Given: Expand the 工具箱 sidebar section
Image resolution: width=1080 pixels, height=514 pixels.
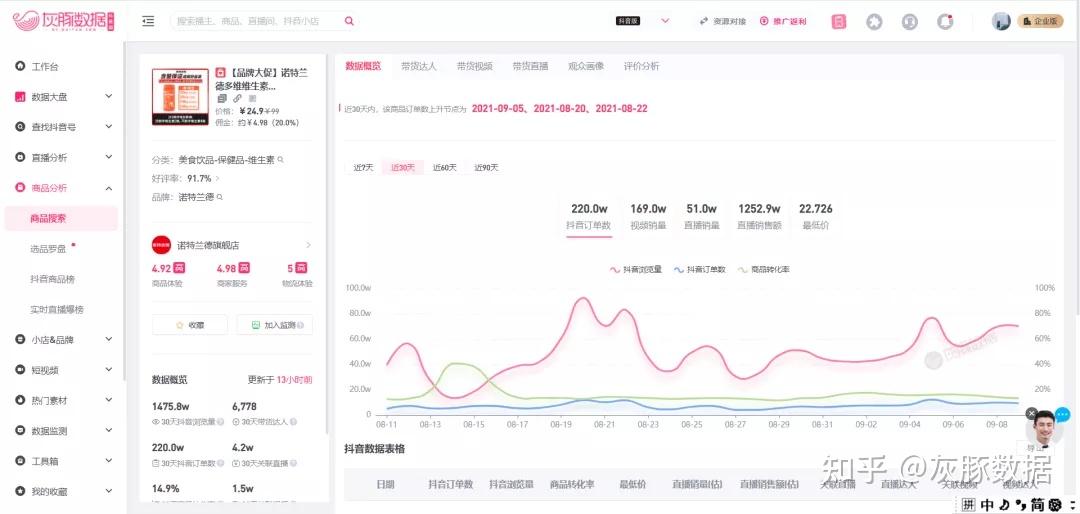Looking at the screenshot, I should [x=109, y=460].
